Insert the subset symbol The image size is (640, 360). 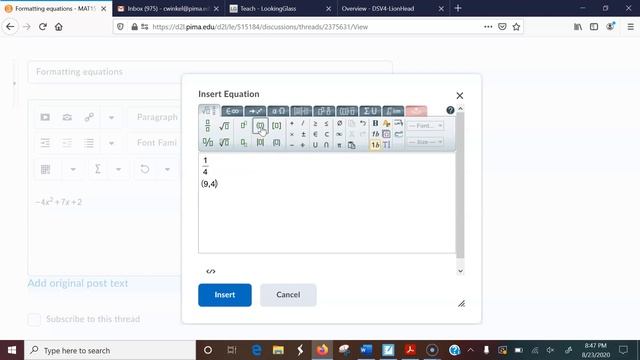coord(327,134)
